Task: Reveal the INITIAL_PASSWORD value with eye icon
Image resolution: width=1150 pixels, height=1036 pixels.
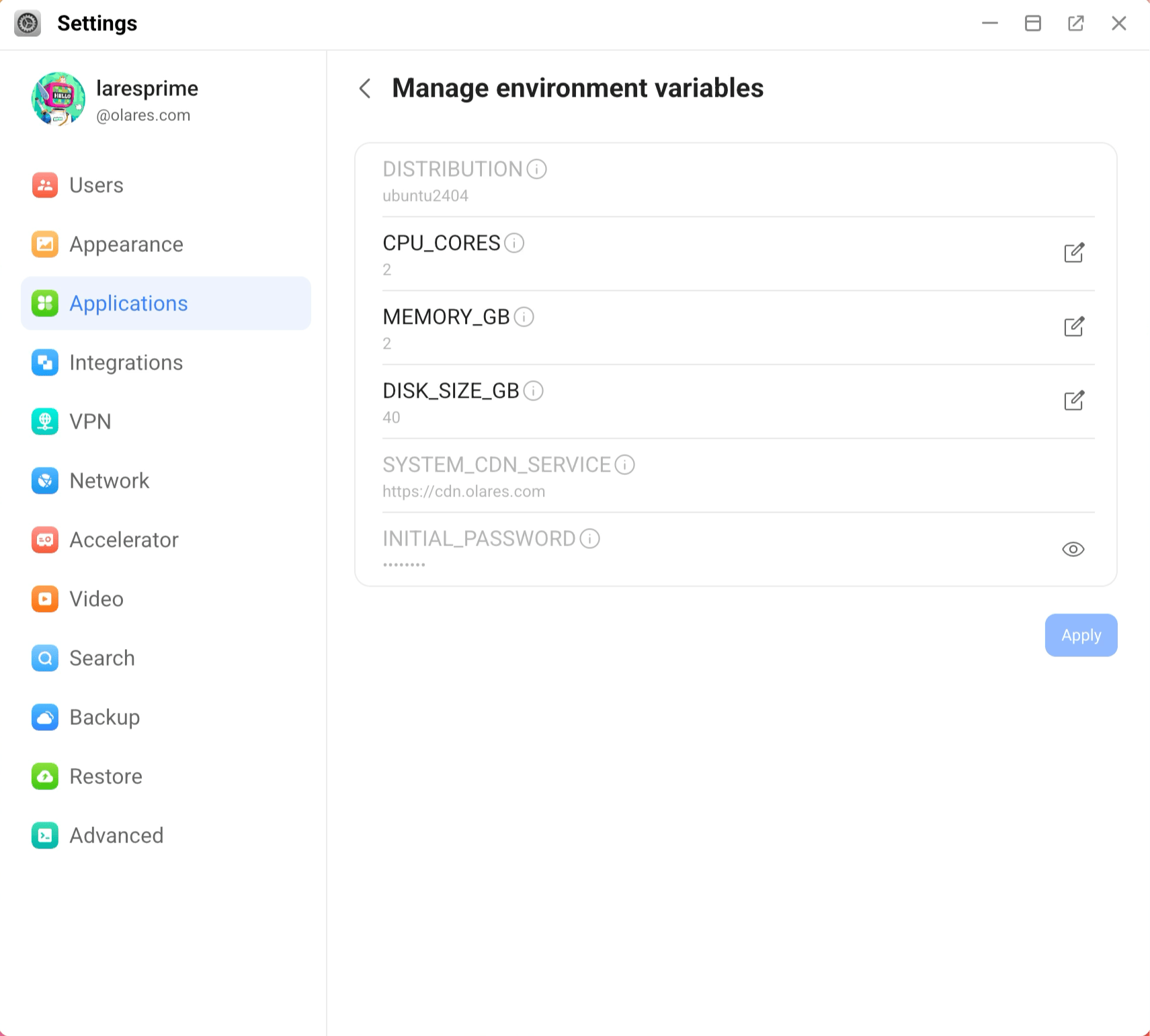Action: point(1073,549)
